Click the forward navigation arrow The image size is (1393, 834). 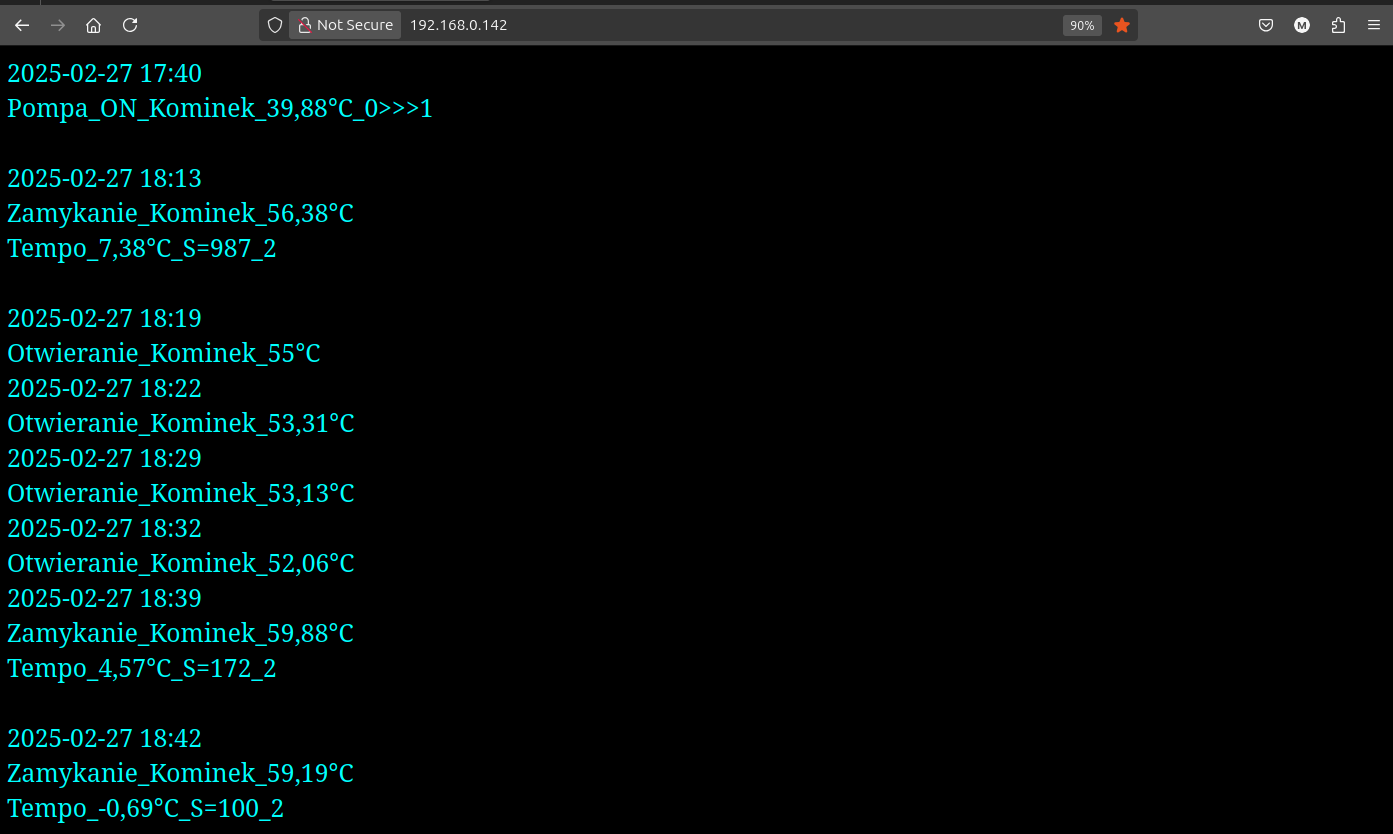(x=58, y=25)
